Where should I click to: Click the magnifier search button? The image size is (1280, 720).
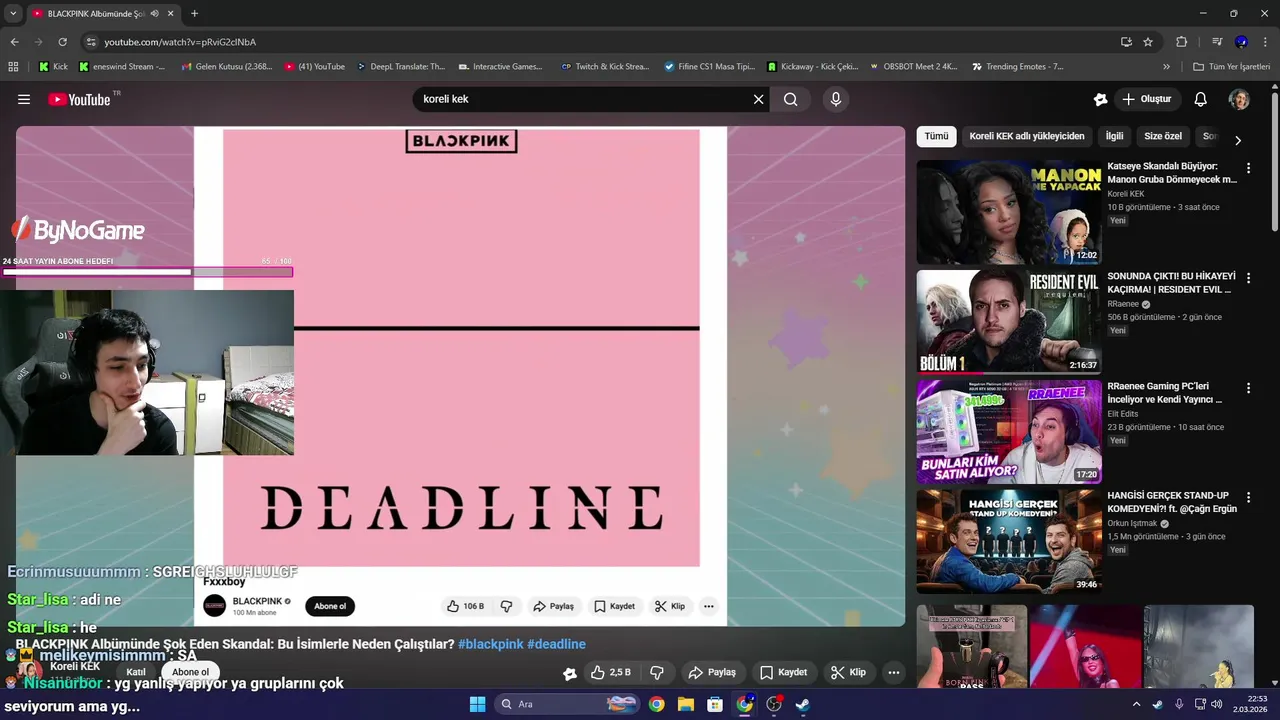click(x=791, y=99)
